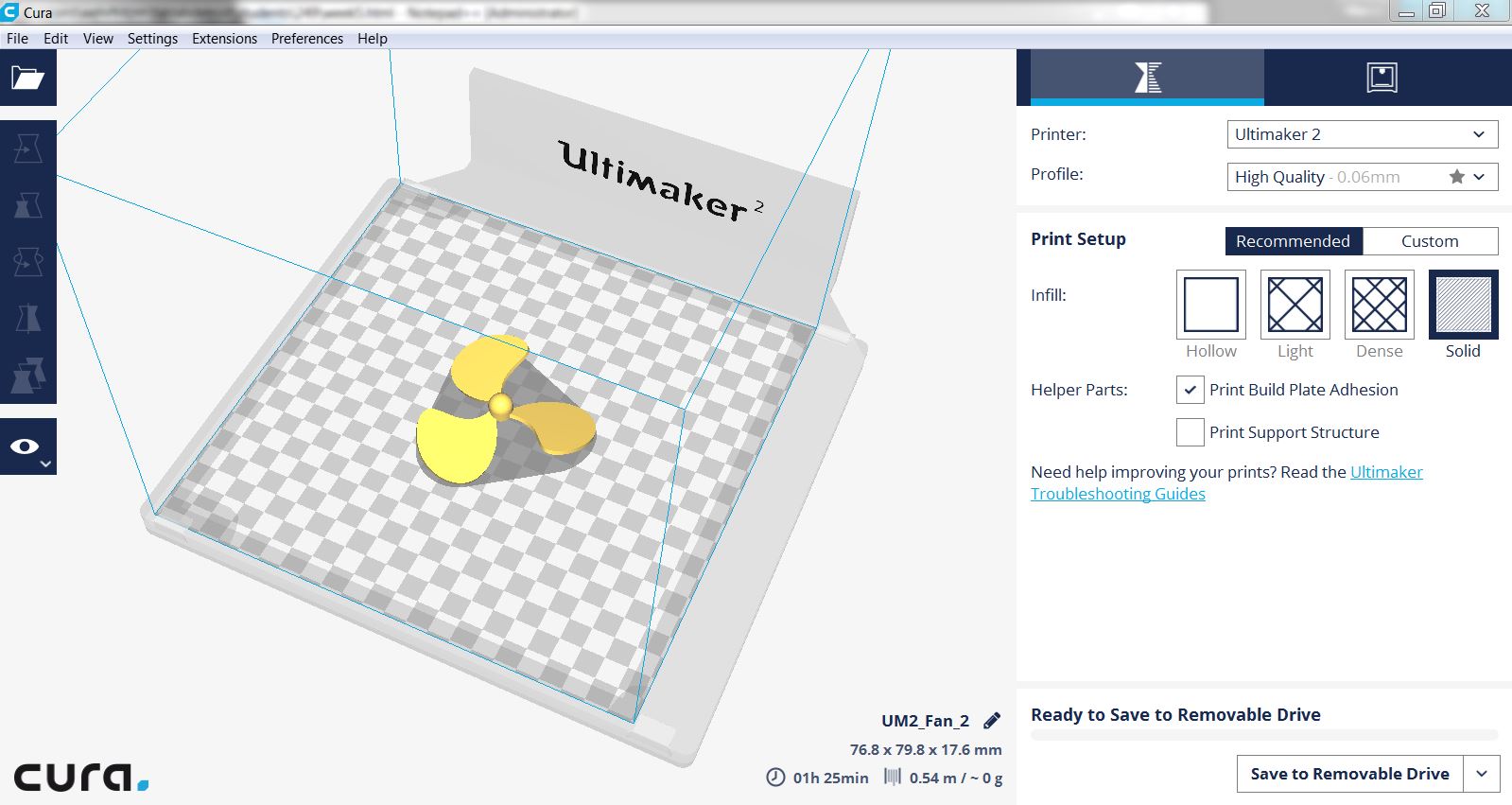Select the Mirror tool in sidebar
This screenshot has height=805, width=1512.
[27, 319]
